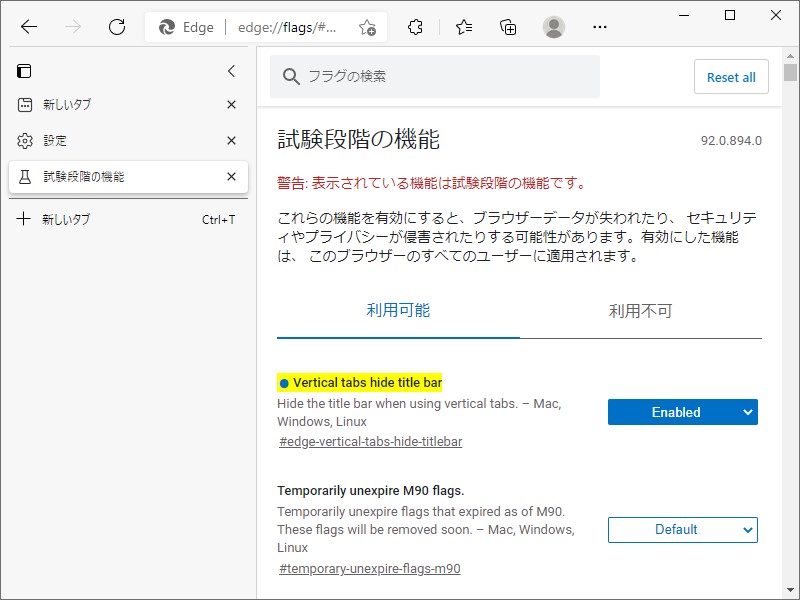Viewport: 800px width, 600px height.
Task: Click the profile avatar icon
Action: click(553, 28)
